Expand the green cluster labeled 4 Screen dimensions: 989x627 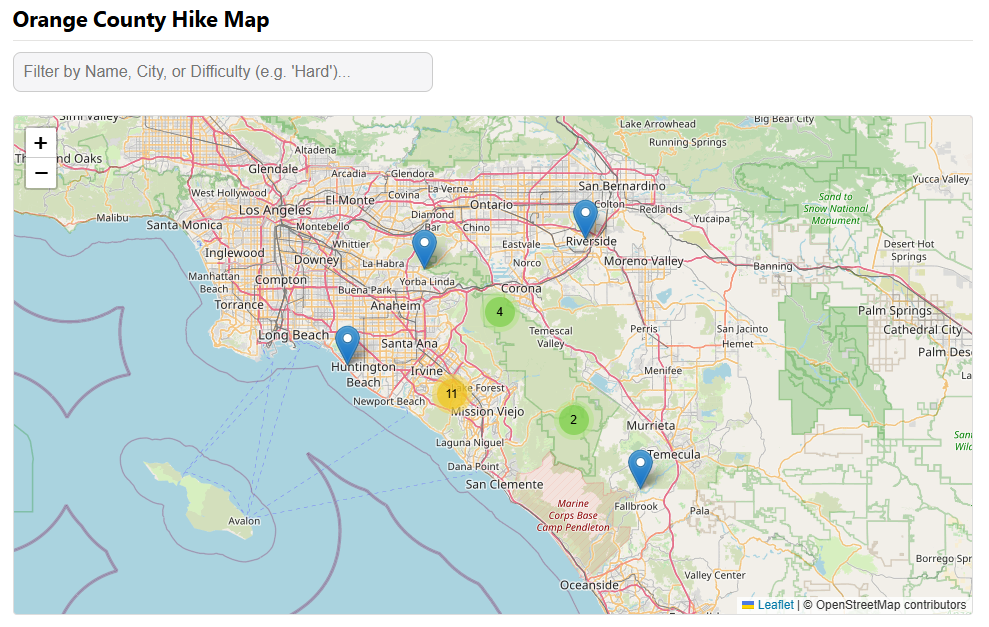click(x=500, y=312)
